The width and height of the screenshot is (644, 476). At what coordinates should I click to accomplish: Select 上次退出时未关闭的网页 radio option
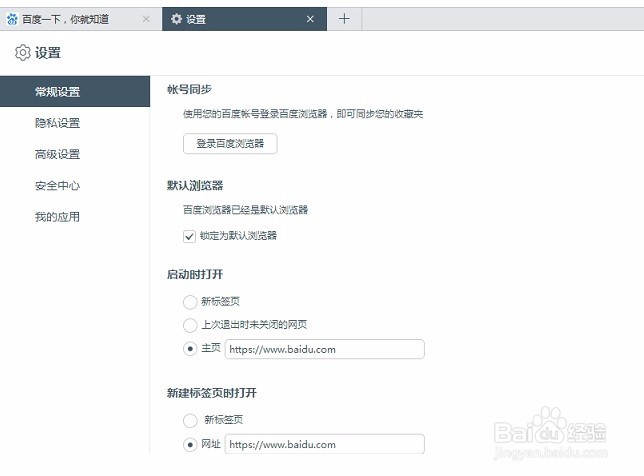tap(190, 325)
